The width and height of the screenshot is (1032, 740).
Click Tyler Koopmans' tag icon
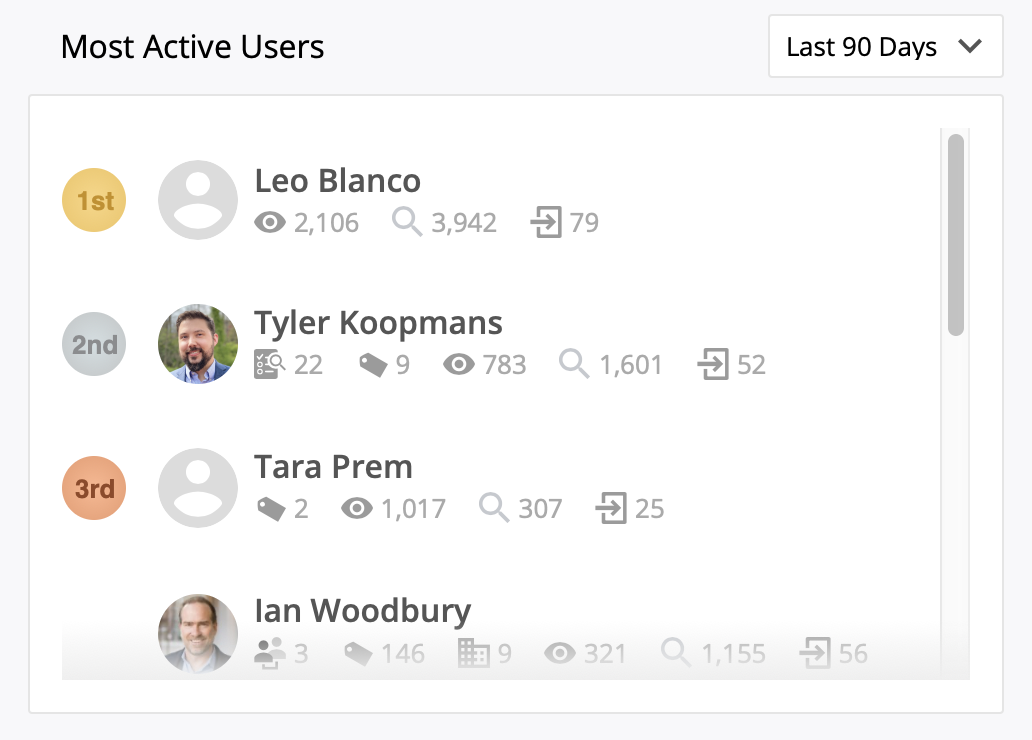(x=373, y=366)
